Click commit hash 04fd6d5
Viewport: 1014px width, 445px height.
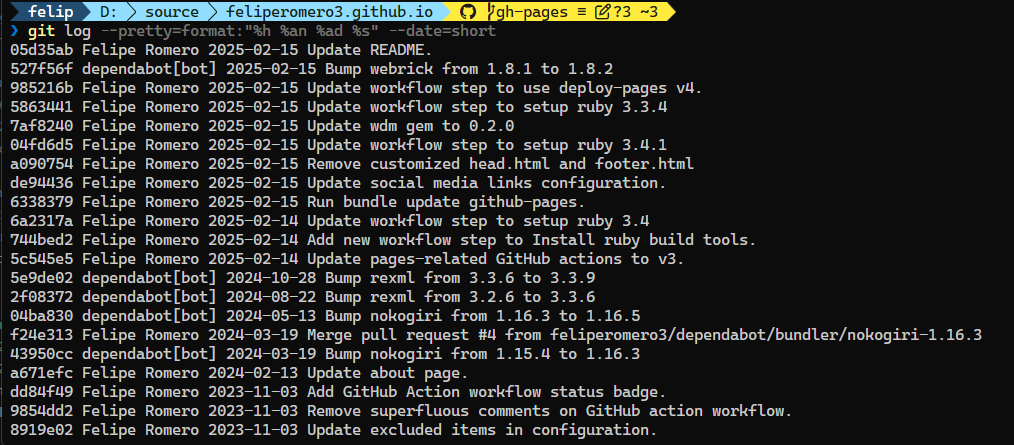click(x=41, y=145)
